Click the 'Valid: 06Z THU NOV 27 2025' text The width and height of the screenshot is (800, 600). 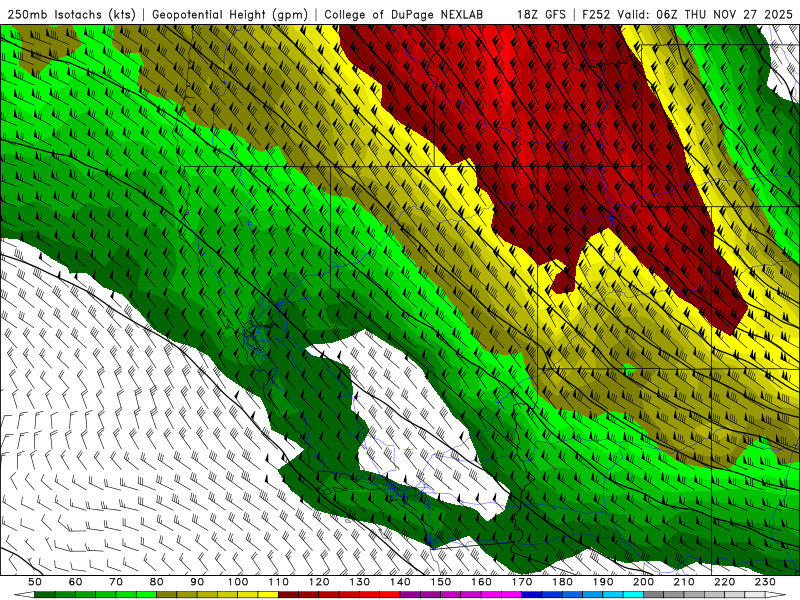[x=705, y=14]
